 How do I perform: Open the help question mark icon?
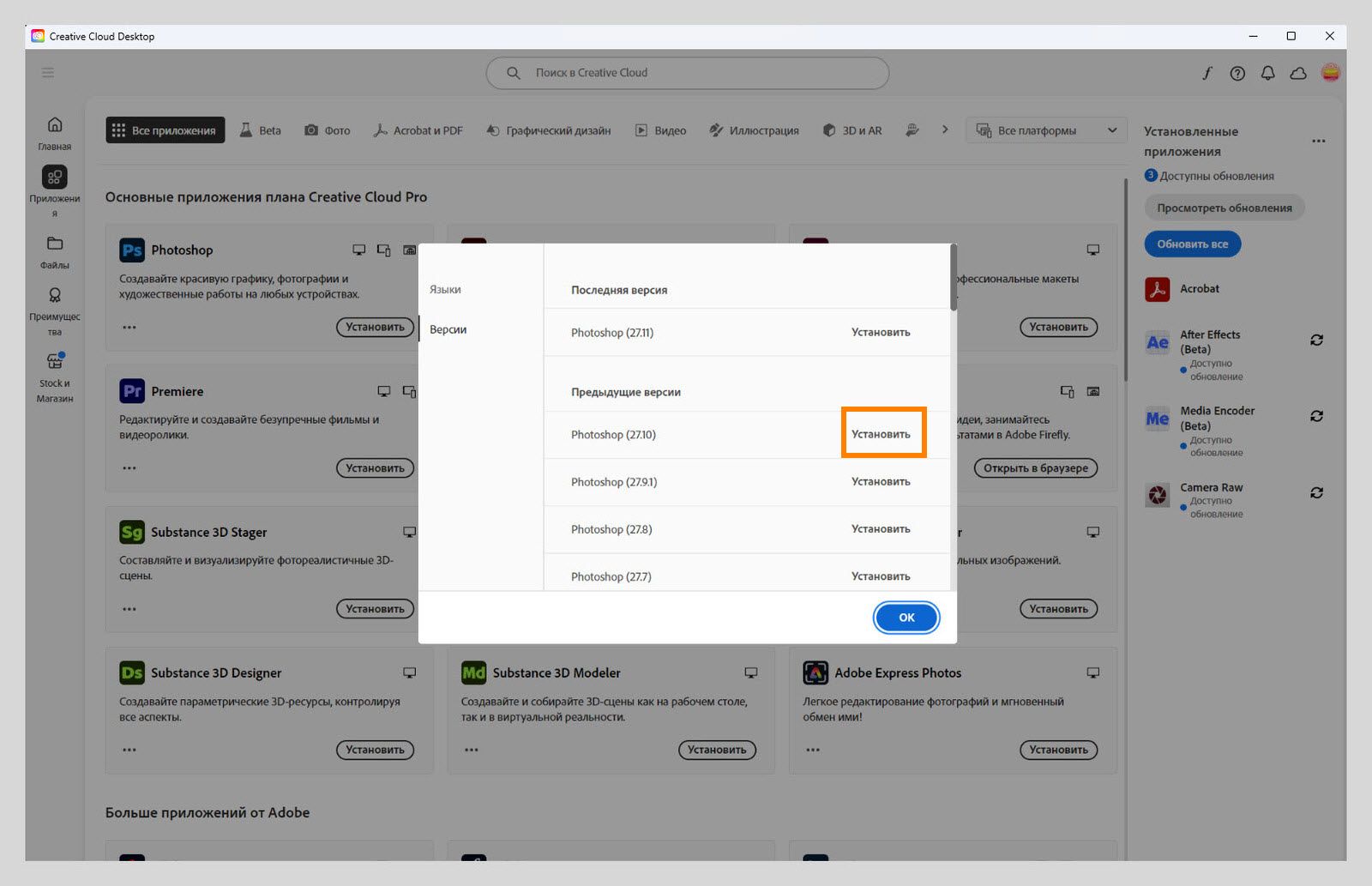tap(1237, 73)
